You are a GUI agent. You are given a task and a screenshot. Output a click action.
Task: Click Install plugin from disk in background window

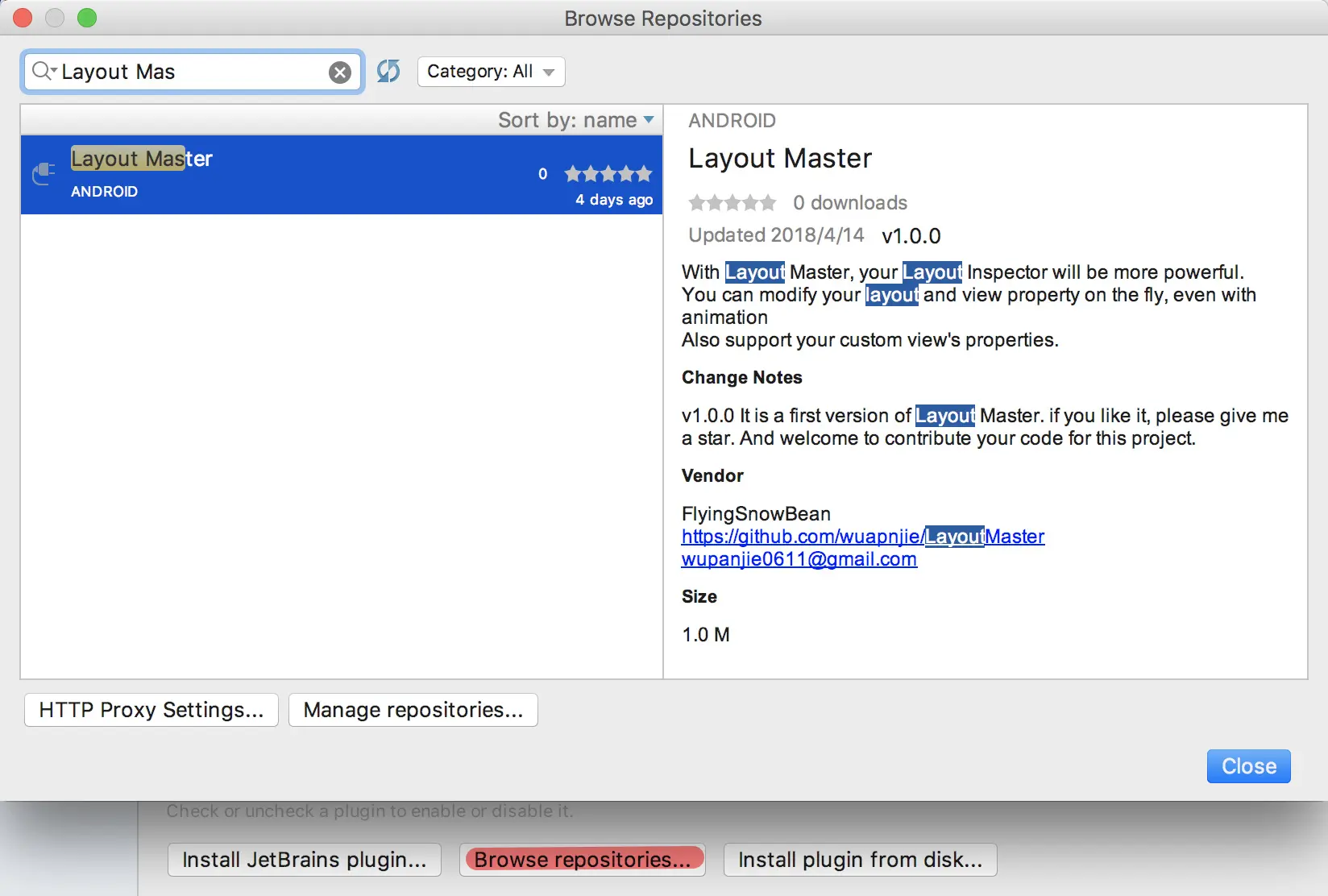point(861,860)
